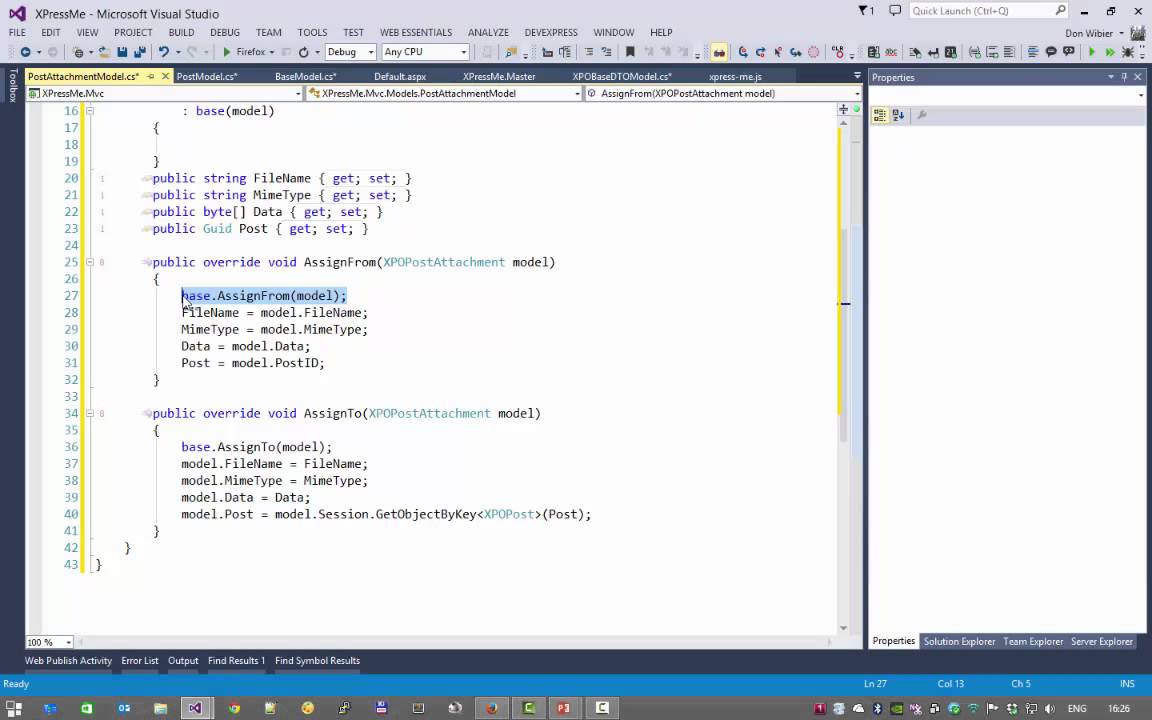Click the New Project globe icon
This screenshot has width=1152, height=720.
point(78,52)
